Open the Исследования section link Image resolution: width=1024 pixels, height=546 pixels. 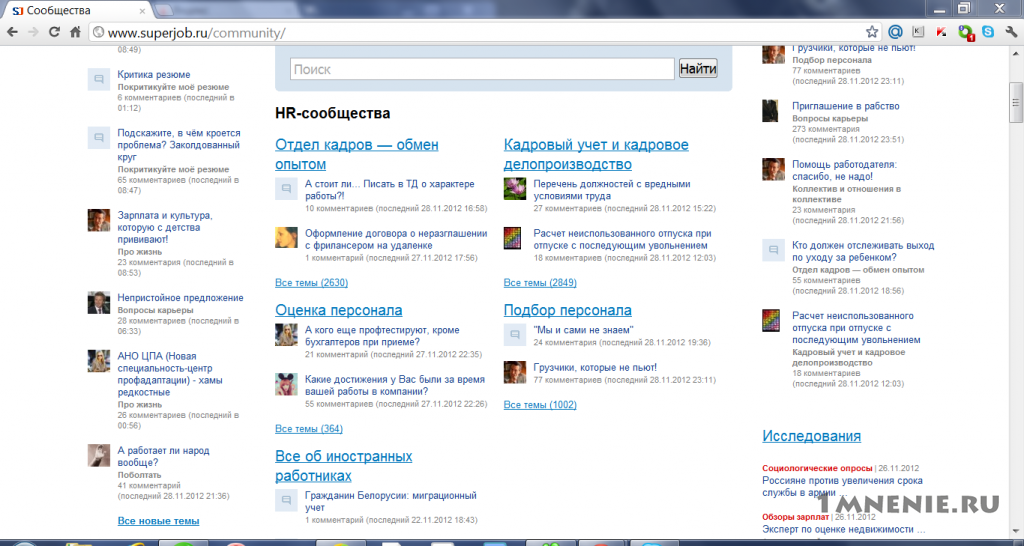(x=812, y=436)
